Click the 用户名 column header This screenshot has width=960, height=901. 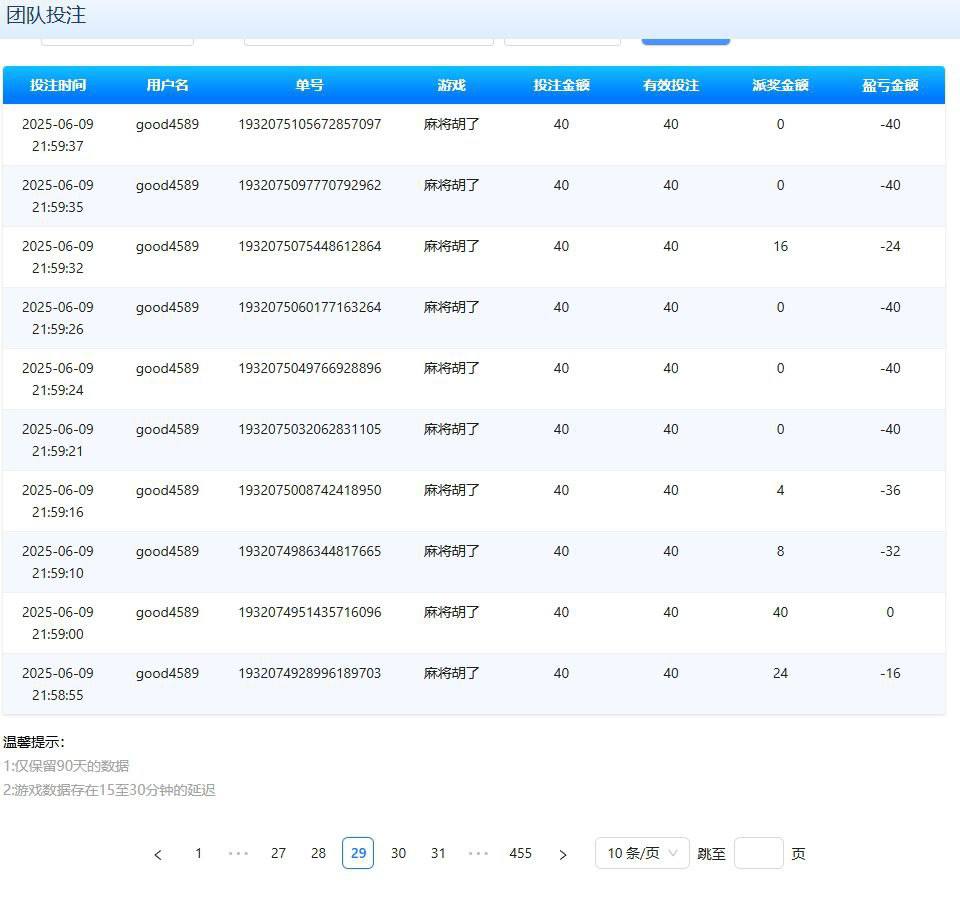coord(167,85)
